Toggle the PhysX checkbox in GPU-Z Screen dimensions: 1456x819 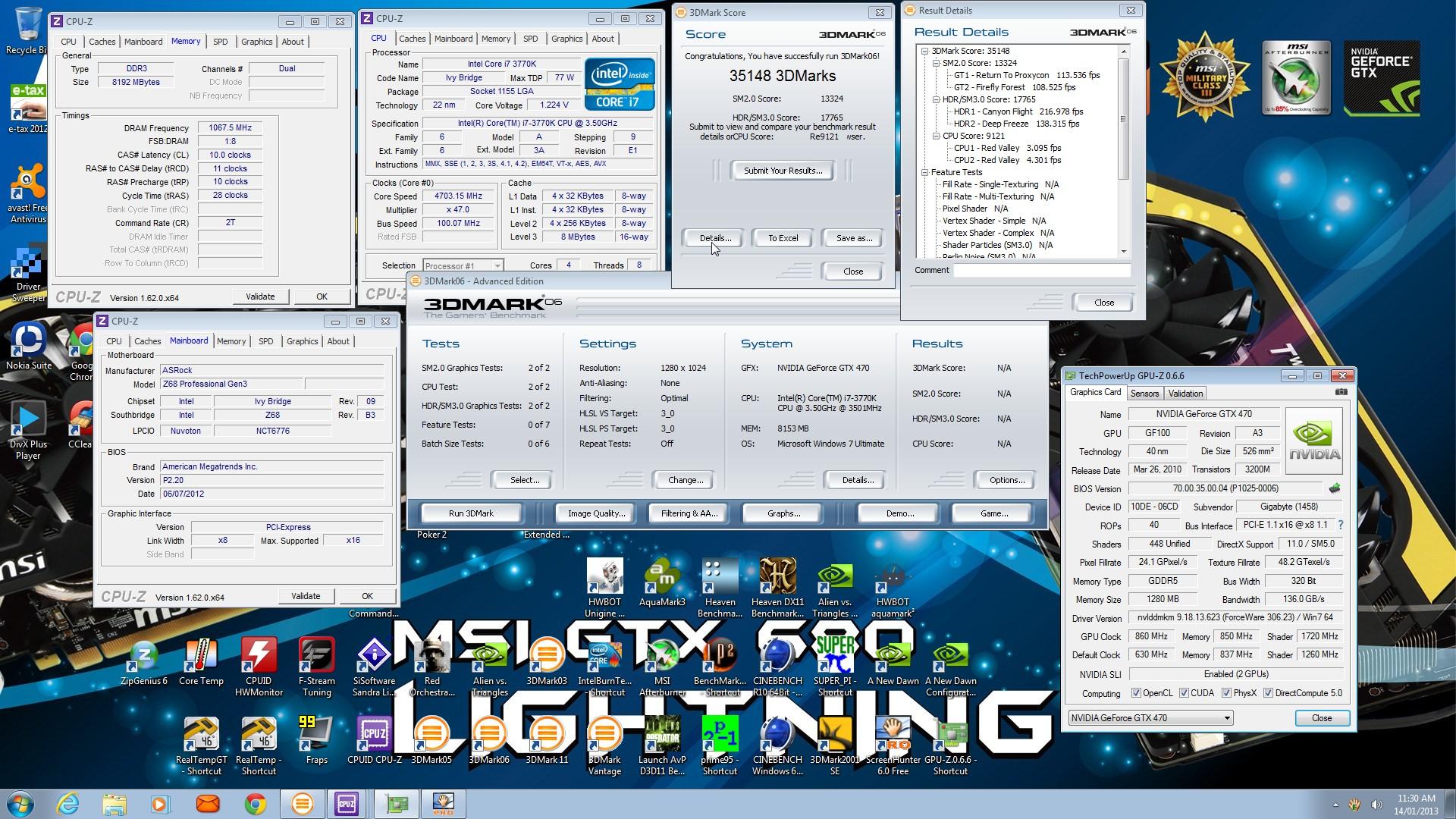tap(1226, 693)
